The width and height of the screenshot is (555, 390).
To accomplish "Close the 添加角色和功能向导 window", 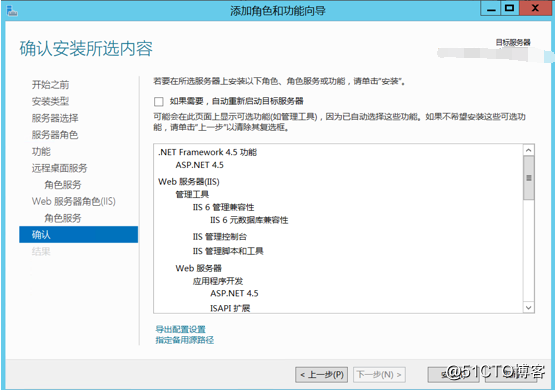I will pos(536,8).
